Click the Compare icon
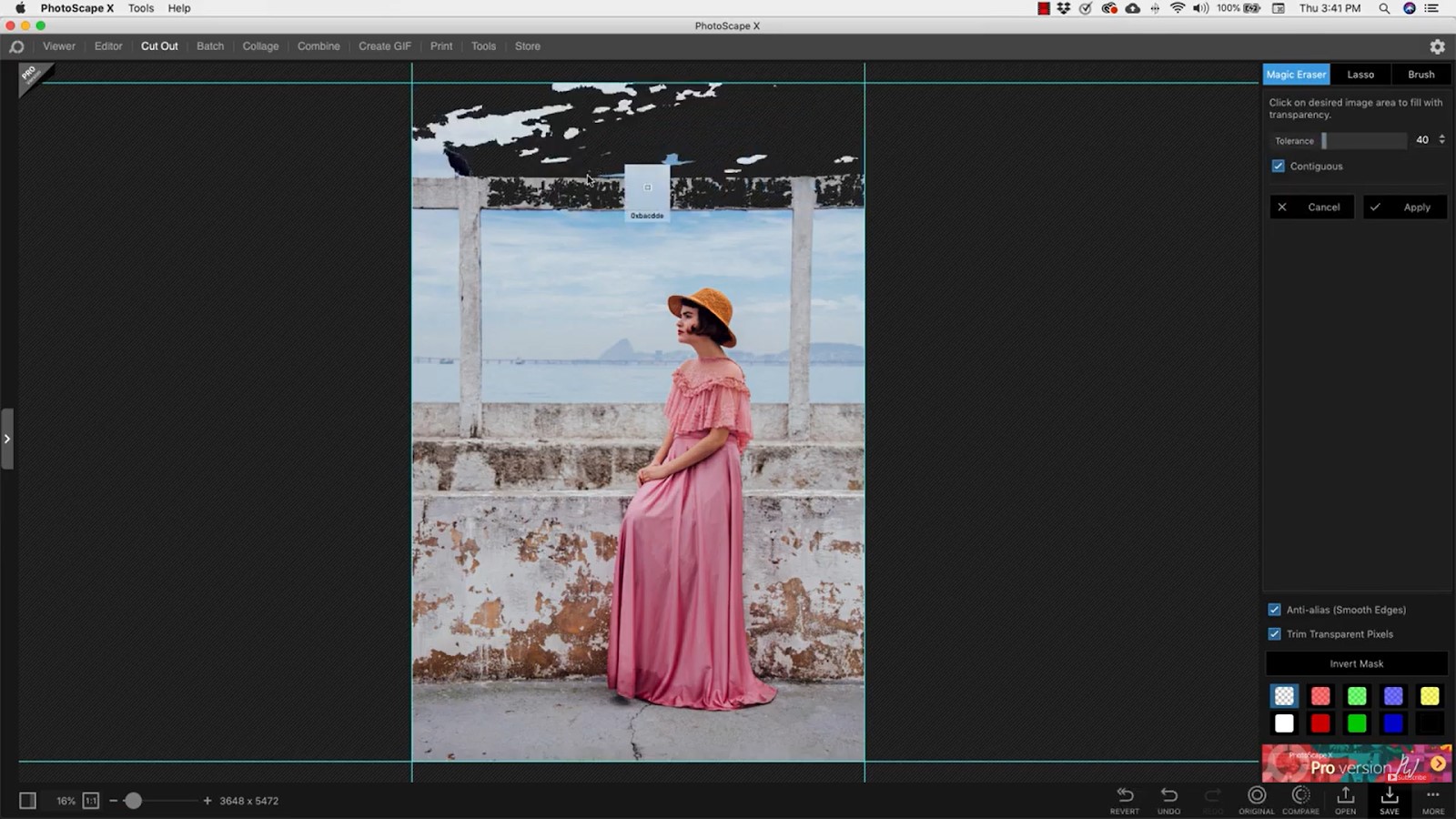This screenshot has height=819, width=1456. [1300, 798]
